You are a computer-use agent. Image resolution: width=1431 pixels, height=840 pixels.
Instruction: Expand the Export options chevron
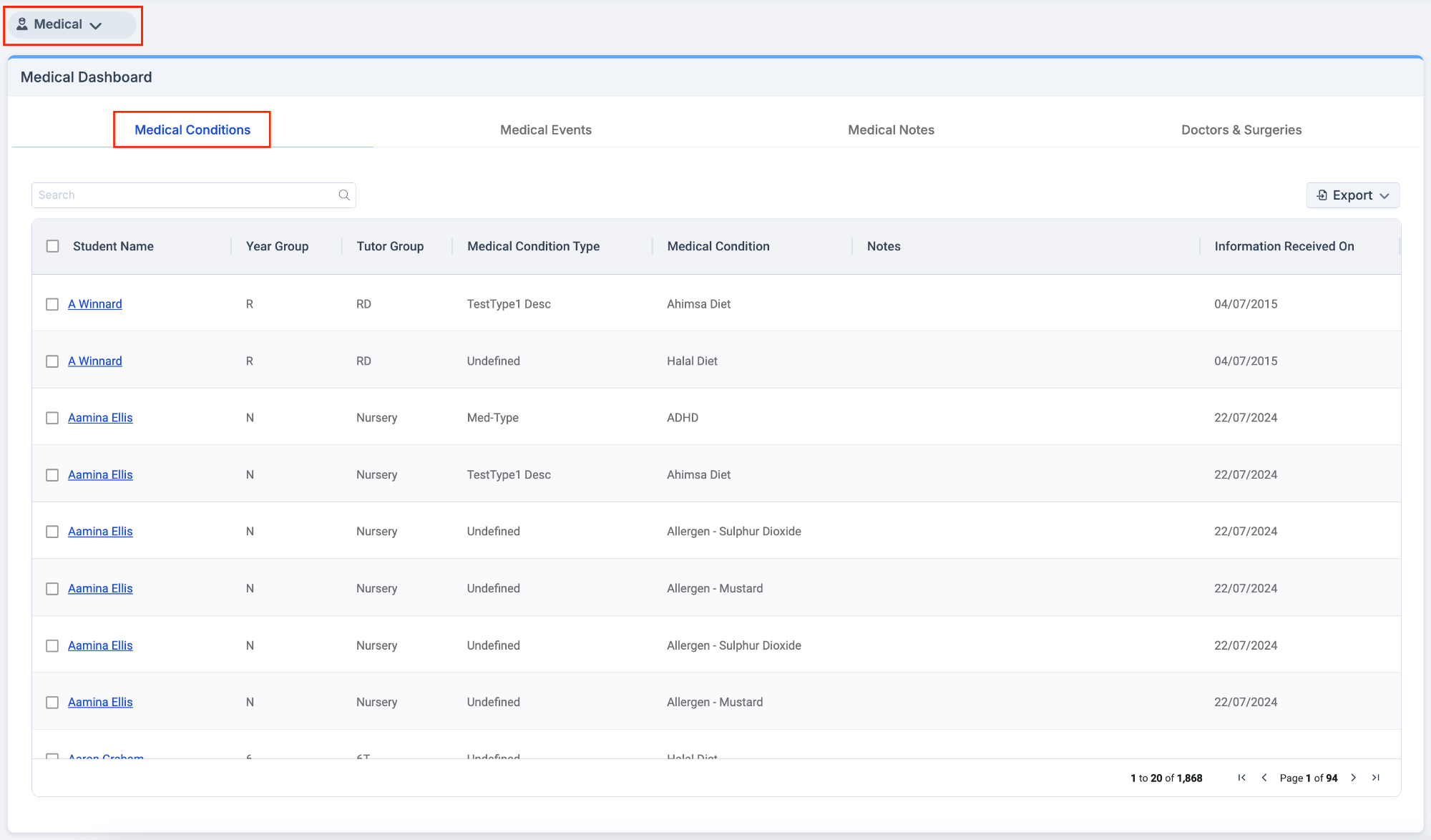tap(1384, 196)
